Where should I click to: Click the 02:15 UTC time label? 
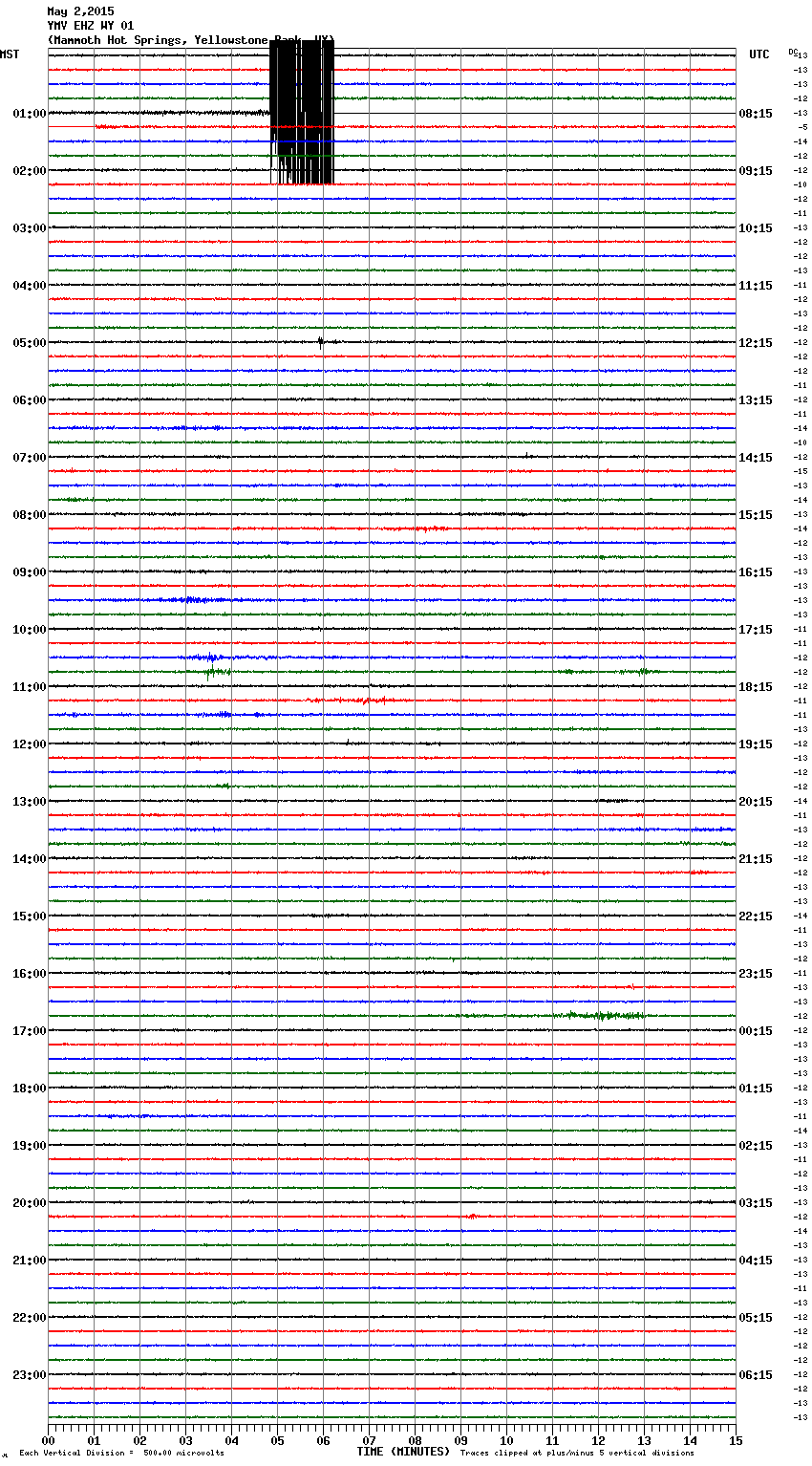point(756,1146)
